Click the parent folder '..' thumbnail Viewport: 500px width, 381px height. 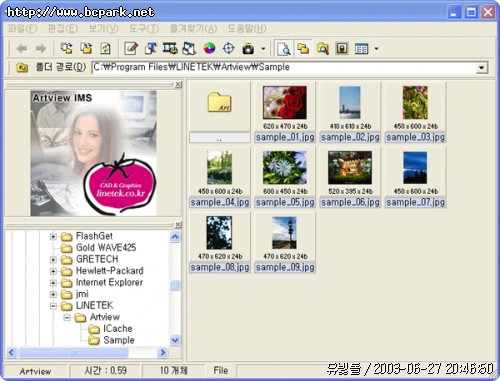pos(220,113)
